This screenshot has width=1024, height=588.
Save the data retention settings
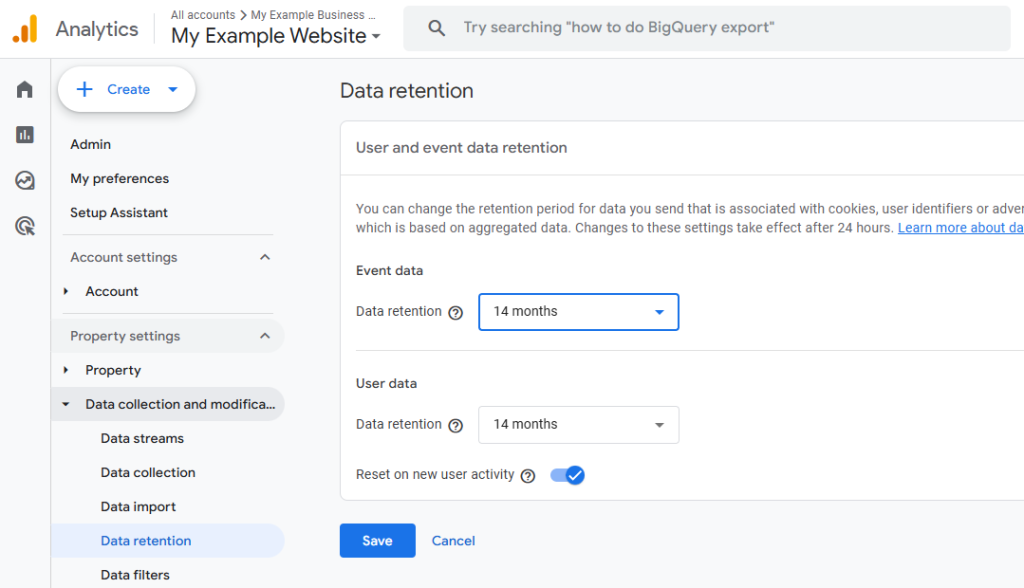pyautogui.click(x=377, y=540)
